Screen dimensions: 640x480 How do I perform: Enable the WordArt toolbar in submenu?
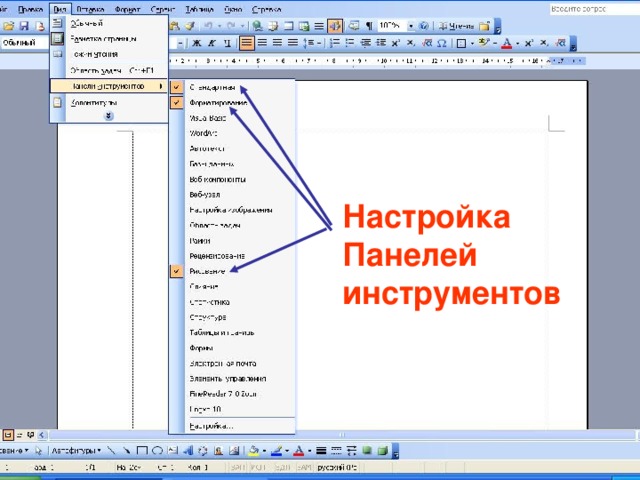[232, 133]
